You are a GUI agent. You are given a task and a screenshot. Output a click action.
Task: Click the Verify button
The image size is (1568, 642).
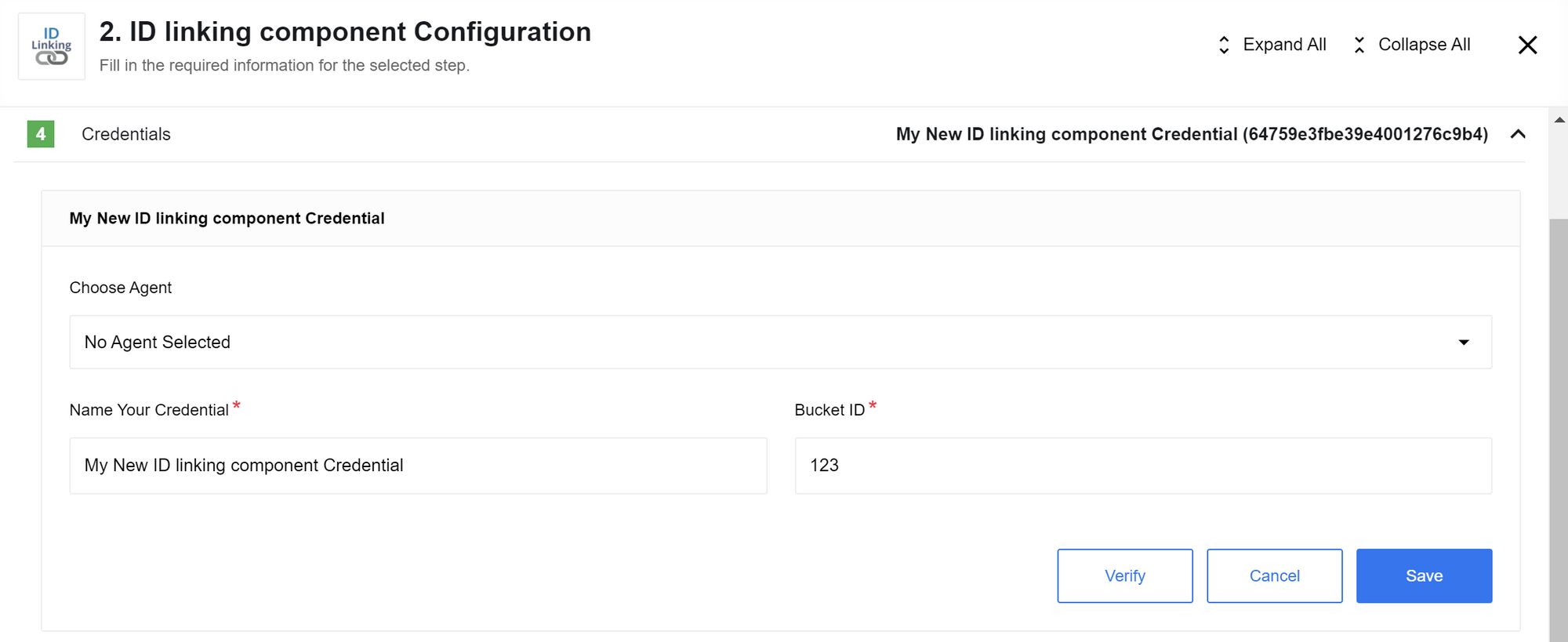[1125, 576]
